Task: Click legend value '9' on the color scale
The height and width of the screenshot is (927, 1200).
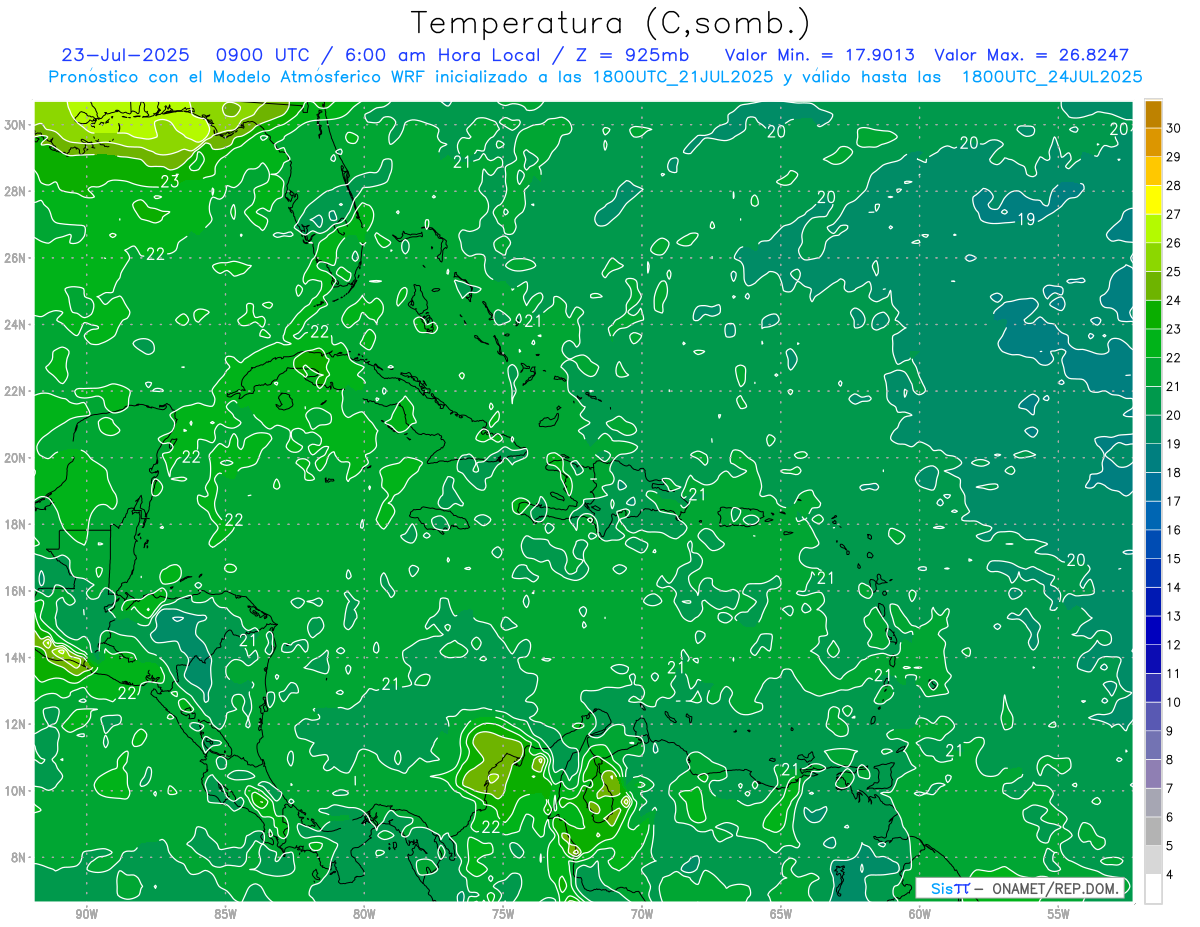Action: pyautogui.click(x=1171, y=731)
